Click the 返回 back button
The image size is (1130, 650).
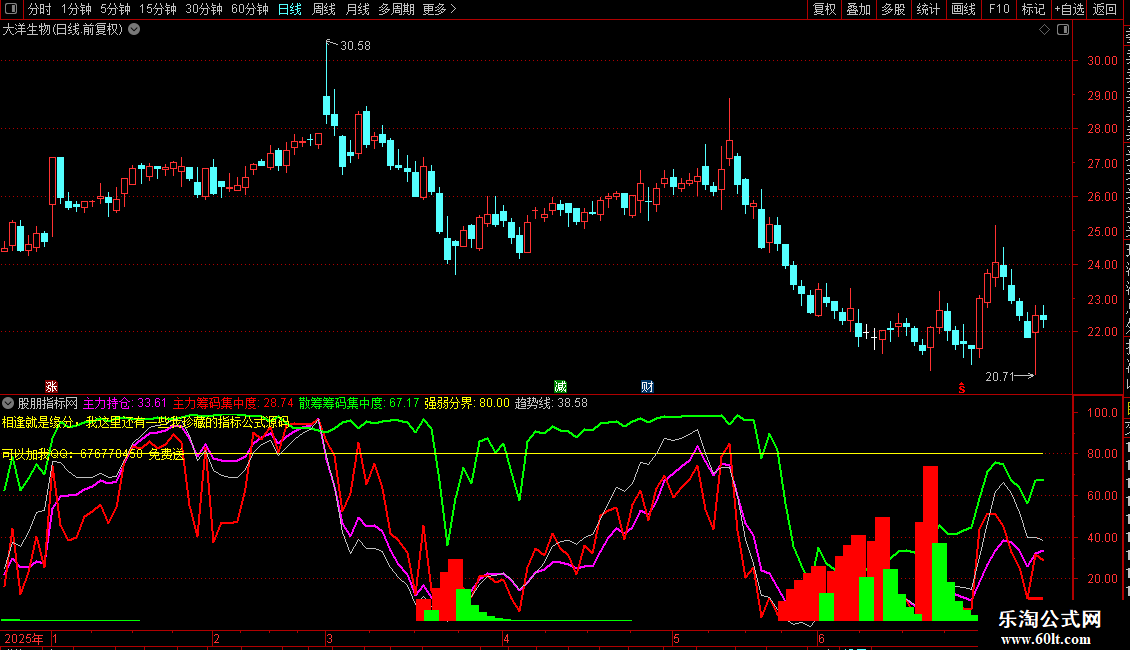(1105, 9)
